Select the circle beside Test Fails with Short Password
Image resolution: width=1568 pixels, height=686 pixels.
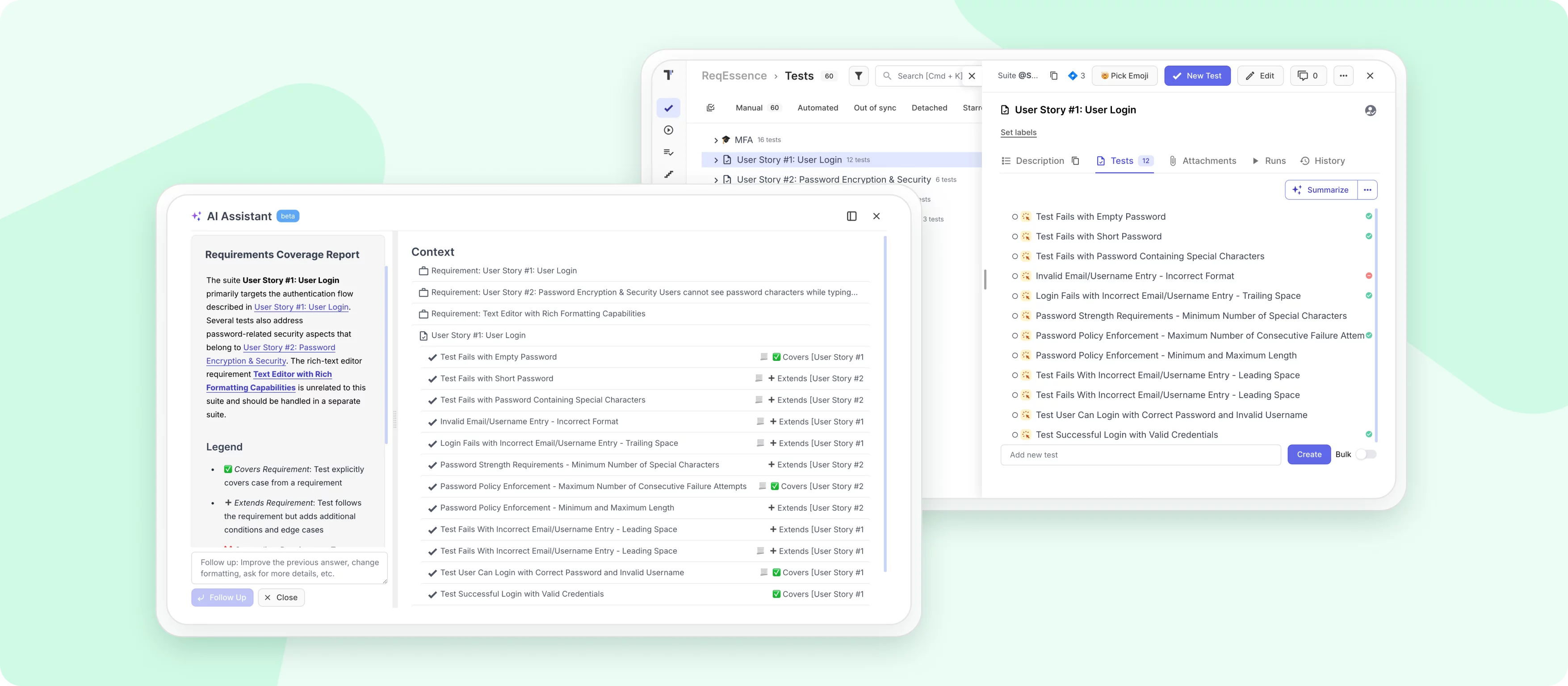pos(1015,236)
